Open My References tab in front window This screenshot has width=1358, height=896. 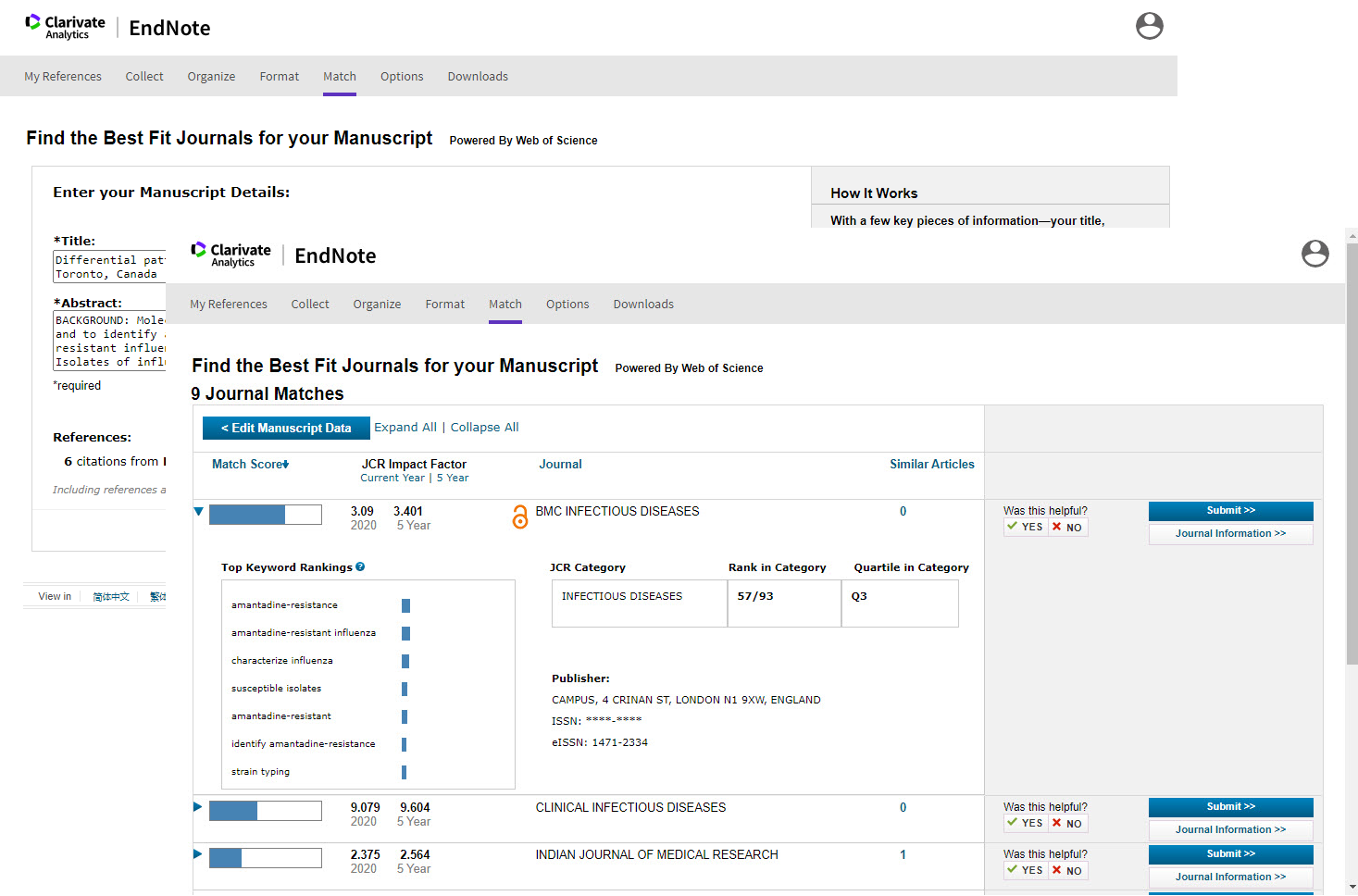pos(229,304)
